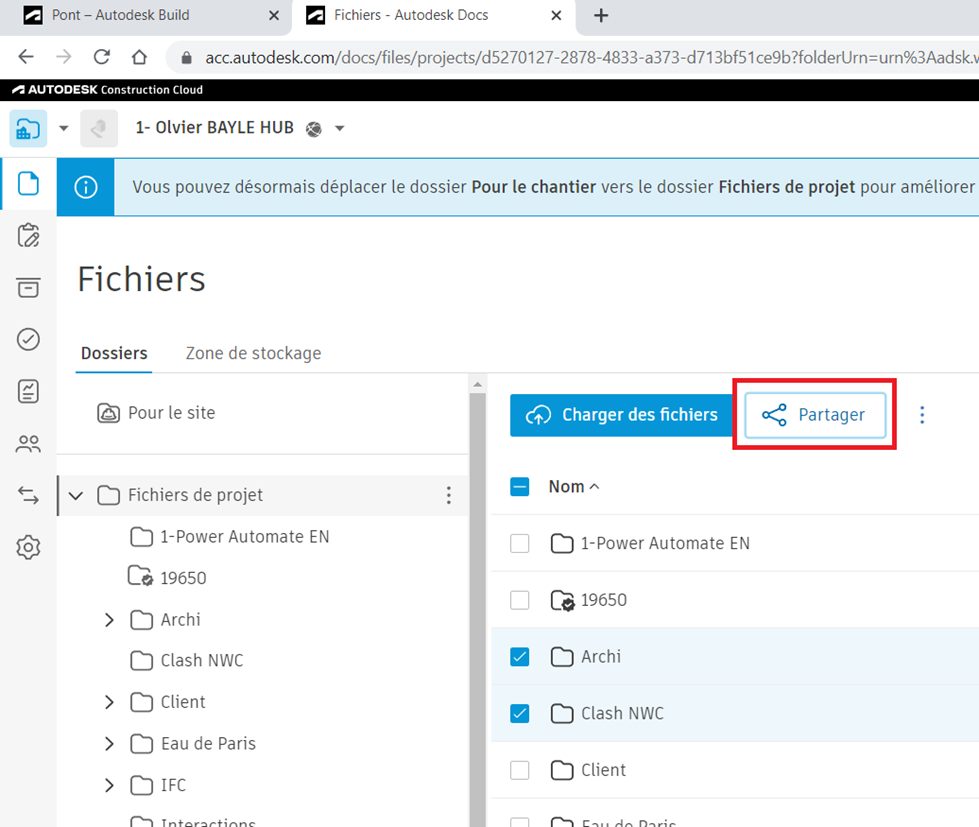The height and width of the screenshot is (827, 979).
Task: Switch to the Dossiers tab
Action: (114, 353)
